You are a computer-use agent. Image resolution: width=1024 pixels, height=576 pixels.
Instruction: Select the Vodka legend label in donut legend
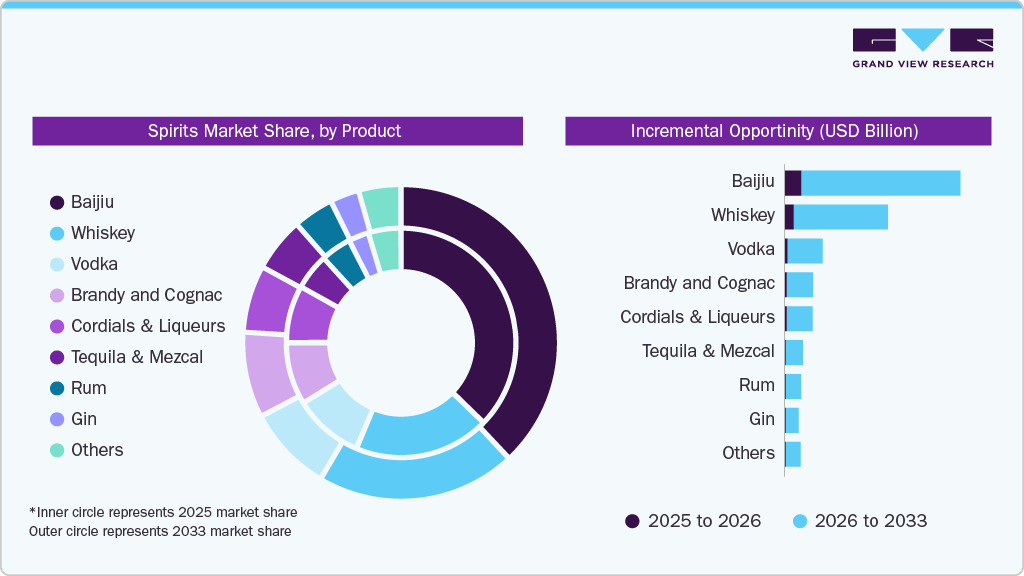coord(94,264)
